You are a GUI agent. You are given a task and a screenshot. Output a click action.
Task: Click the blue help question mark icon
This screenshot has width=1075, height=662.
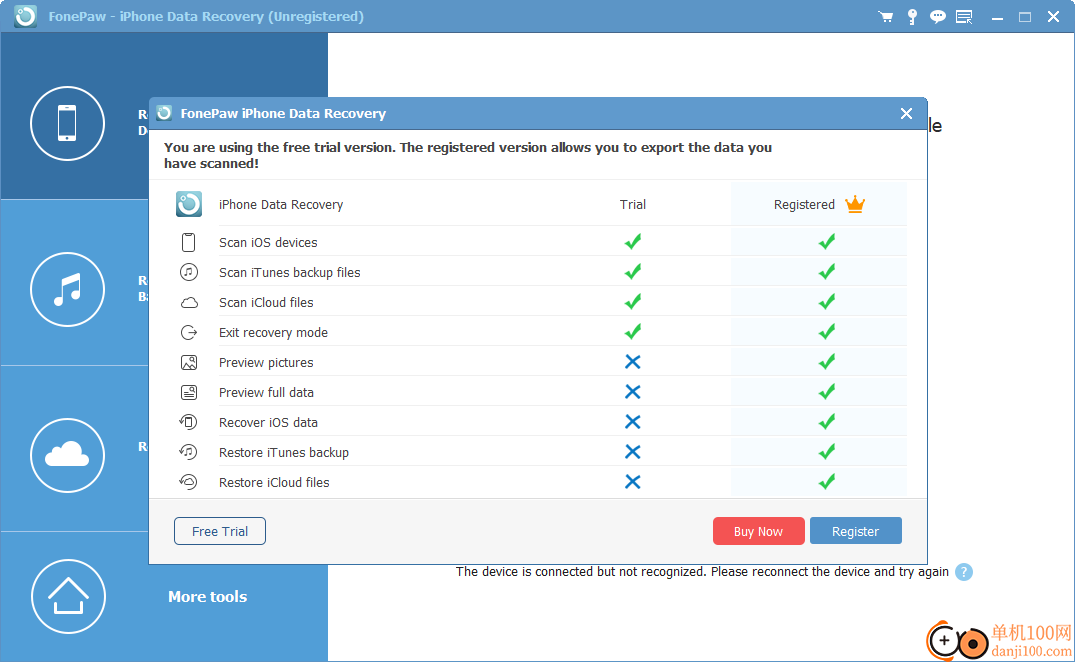[x=963, y=572]
